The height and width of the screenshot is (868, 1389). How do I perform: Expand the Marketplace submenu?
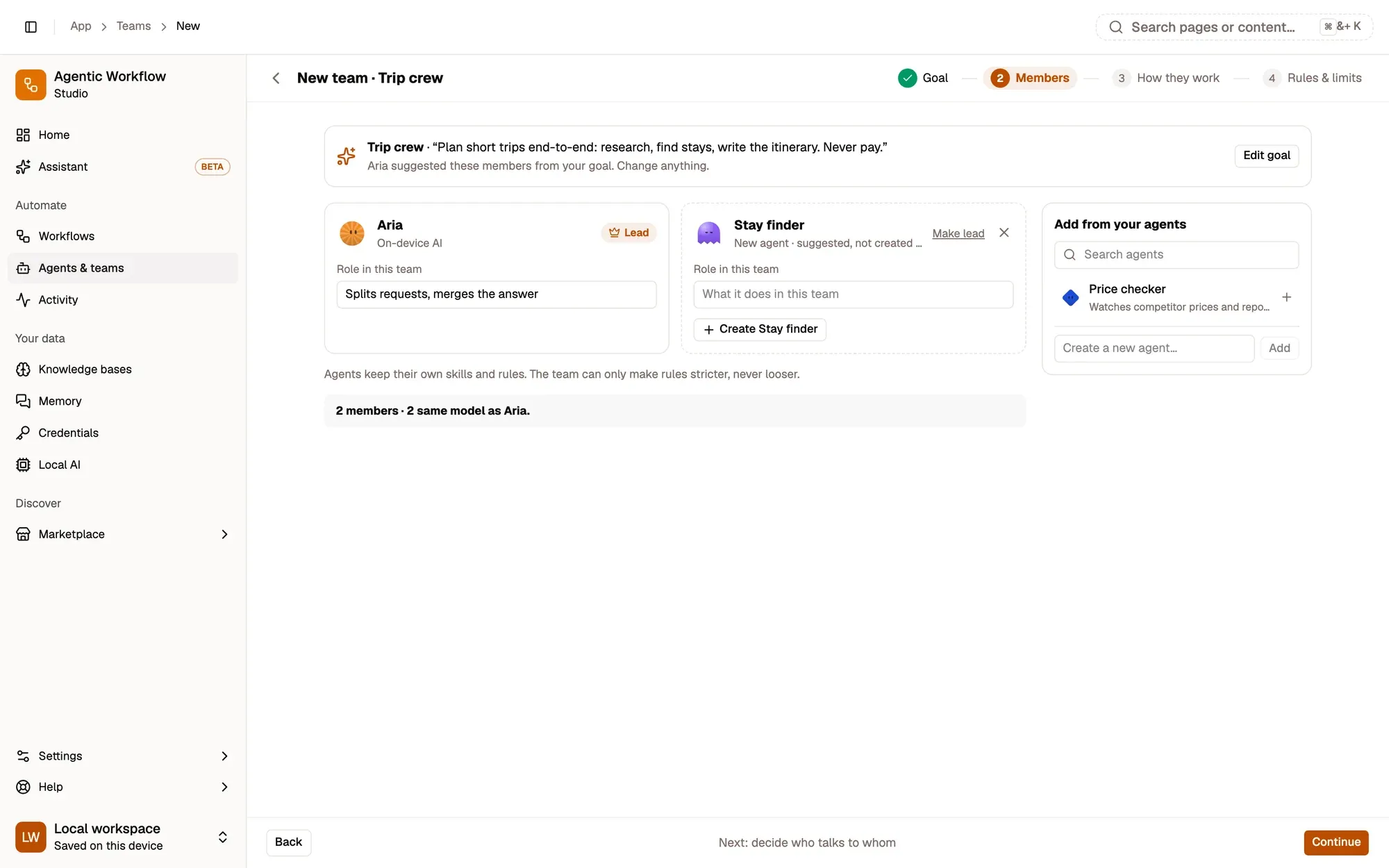[x=224, y=534]
